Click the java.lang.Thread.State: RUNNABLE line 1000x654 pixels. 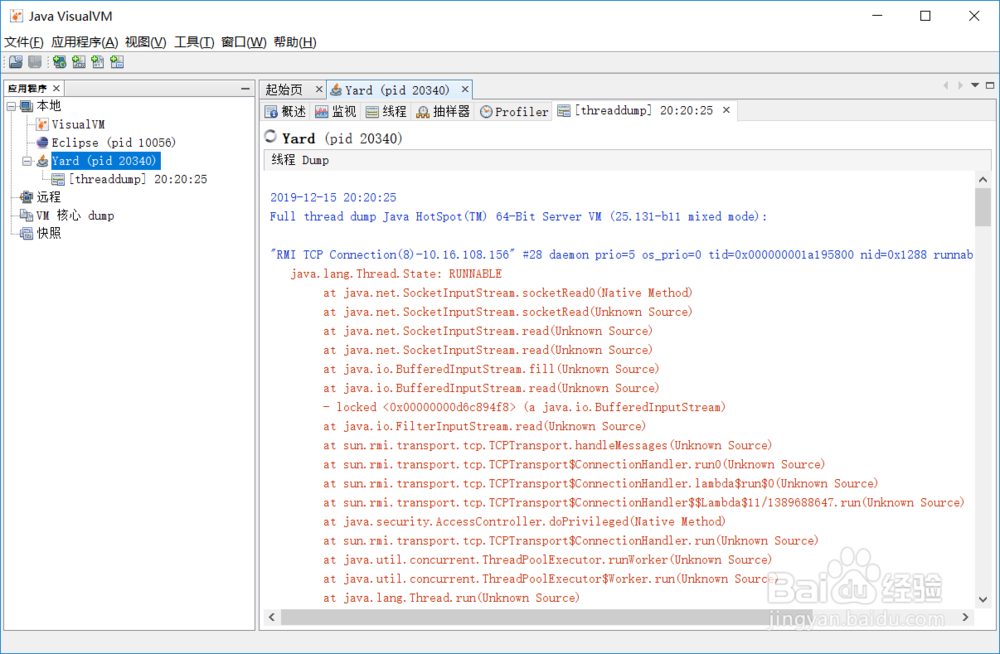pos(396,274)
